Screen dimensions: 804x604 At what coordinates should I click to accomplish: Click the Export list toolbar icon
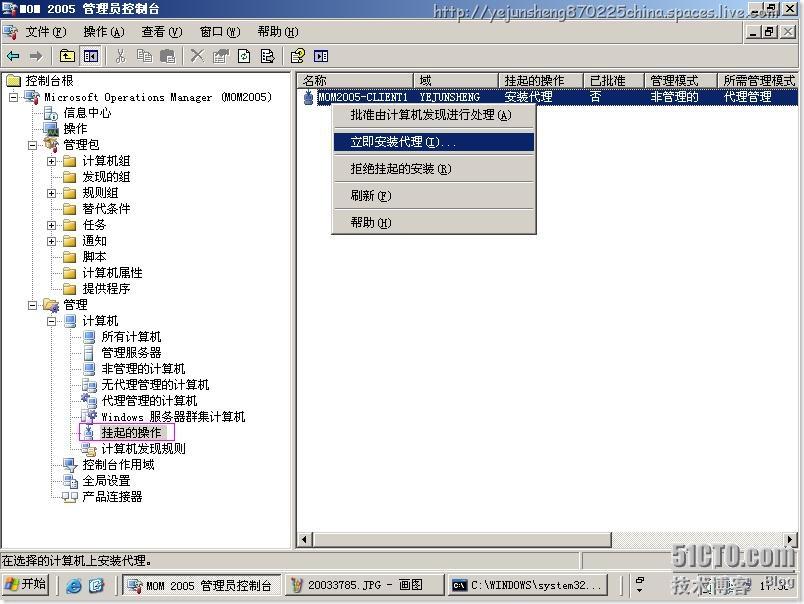[267, 56]
